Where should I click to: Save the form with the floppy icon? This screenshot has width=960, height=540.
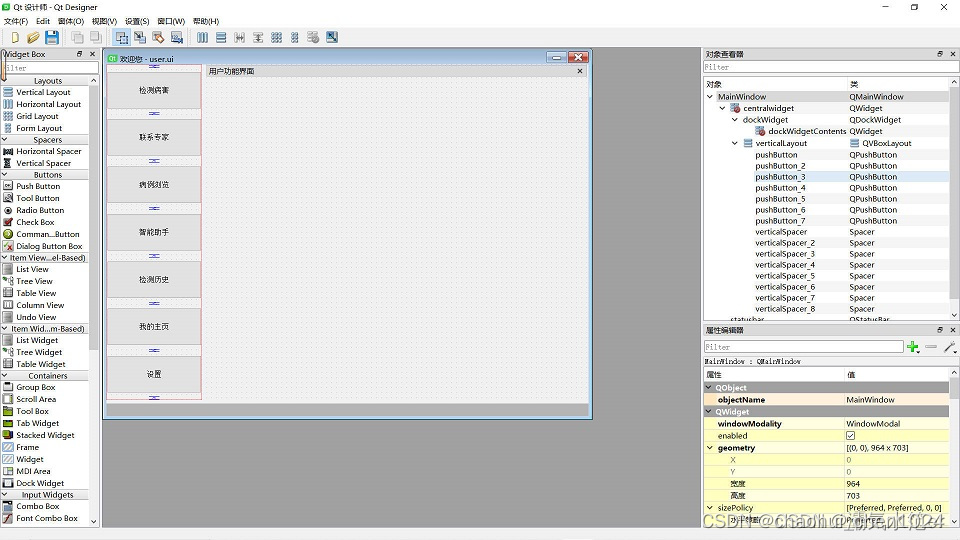(x=52, y=37)
